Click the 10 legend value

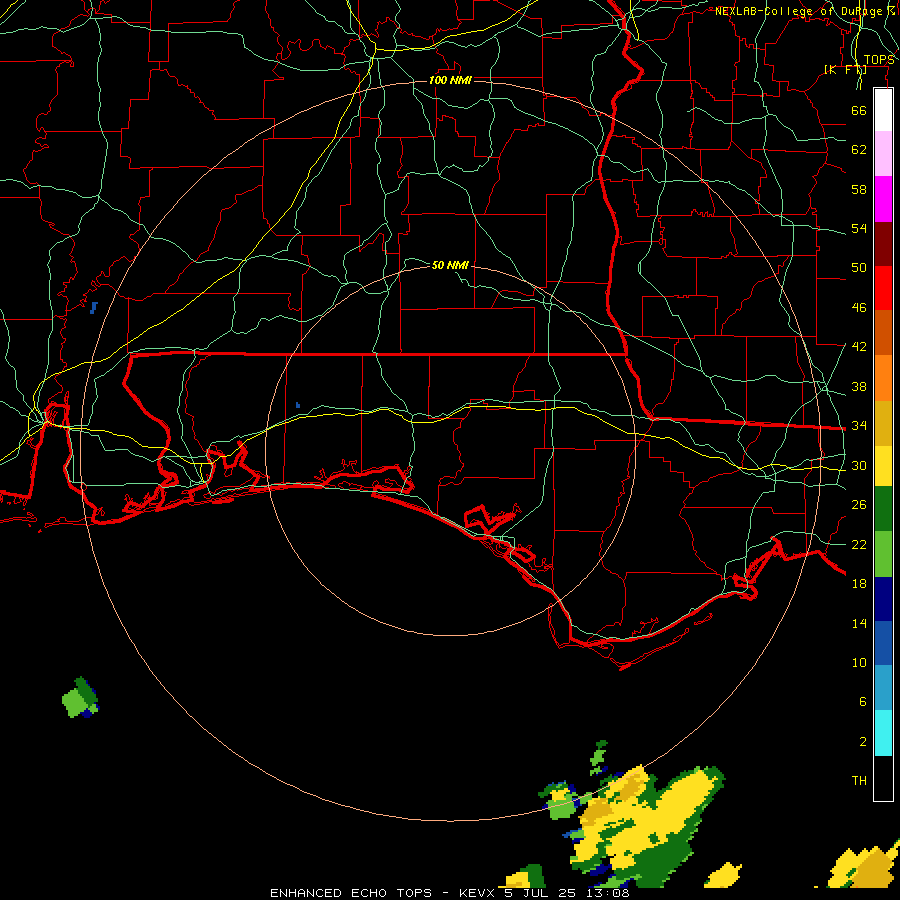coord(859,662)
